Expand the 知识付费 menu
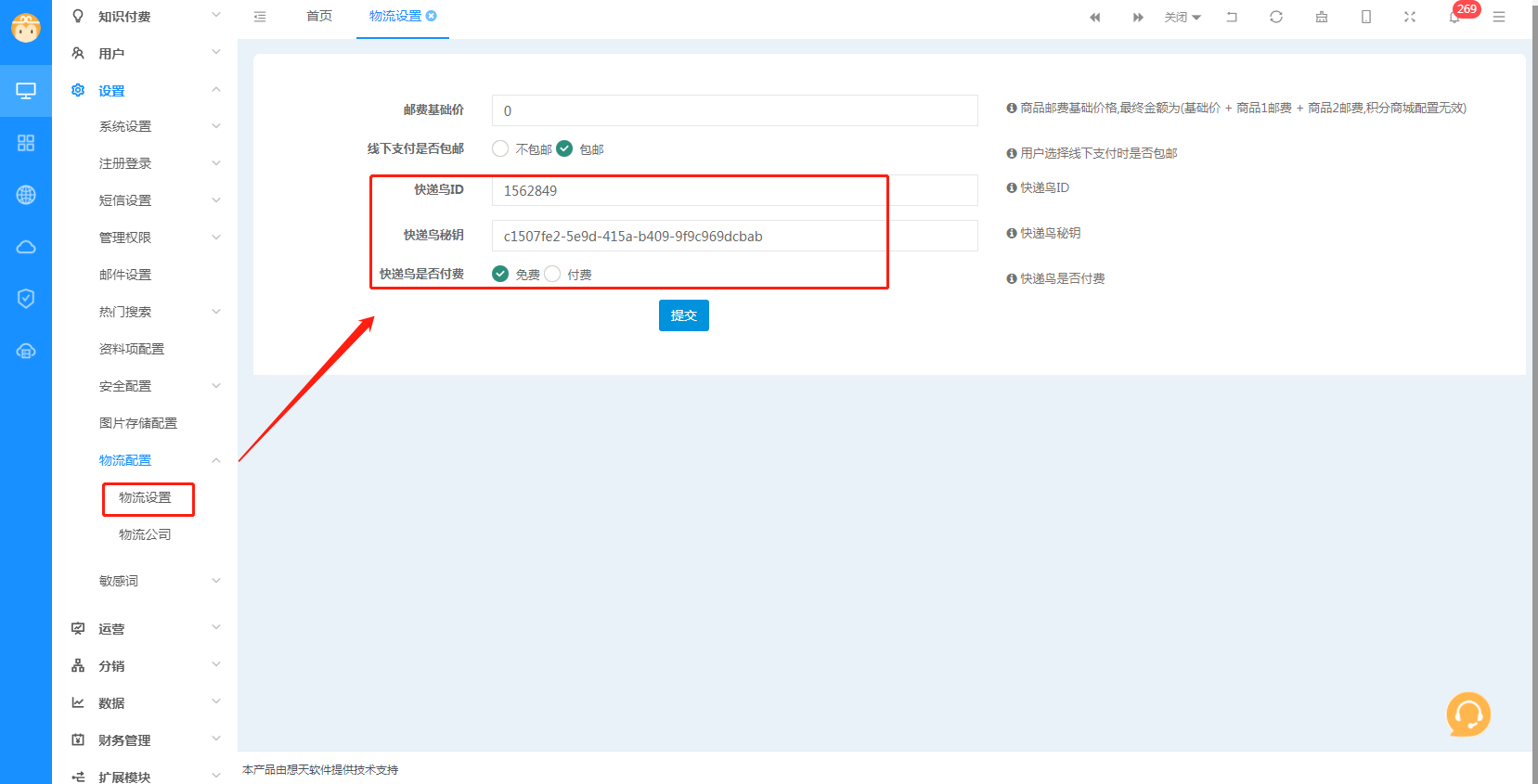1538x784 pixels. click(216, 15)
